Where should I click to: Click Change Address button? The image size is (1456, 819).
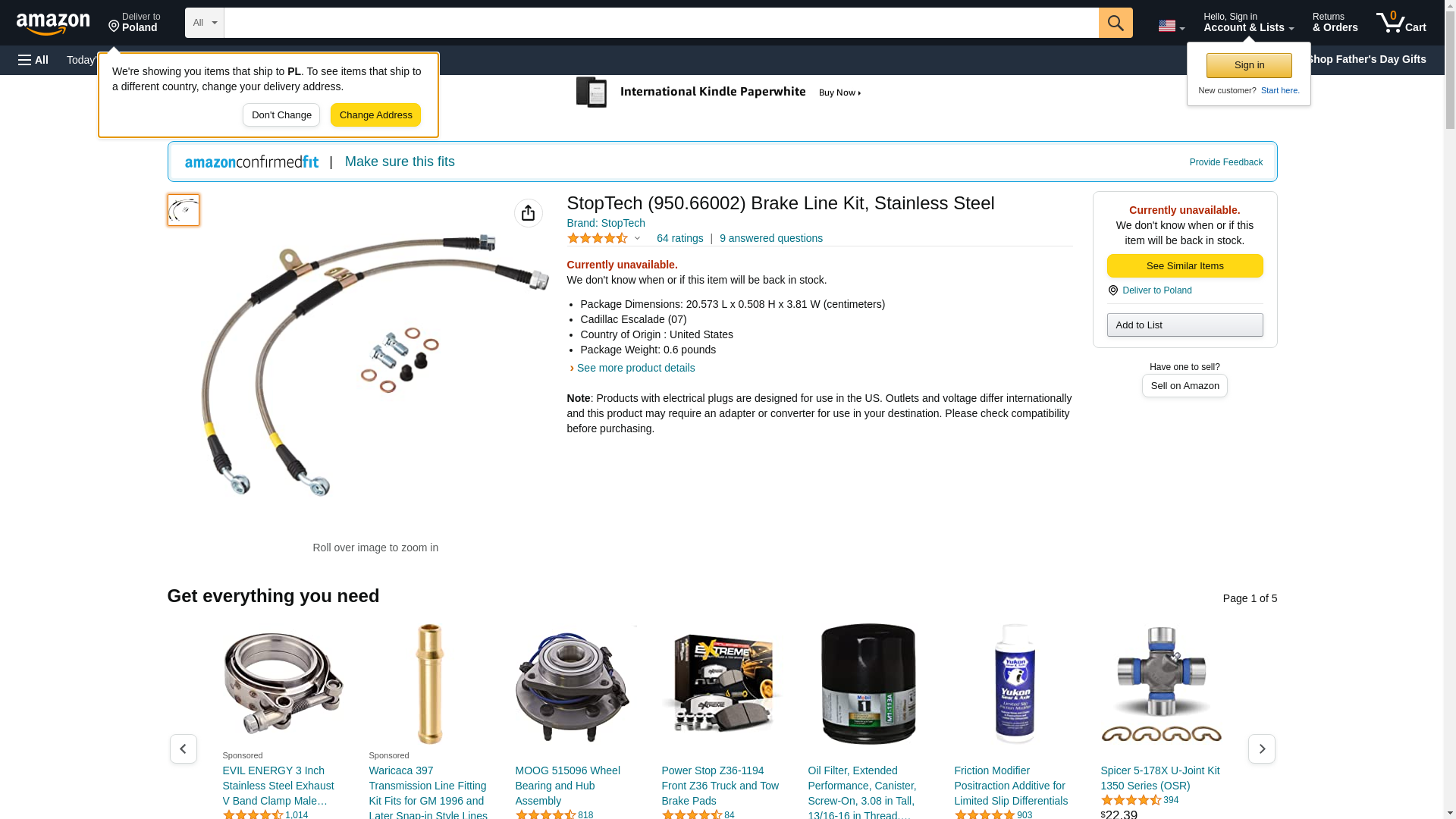[x=376, y=115]
